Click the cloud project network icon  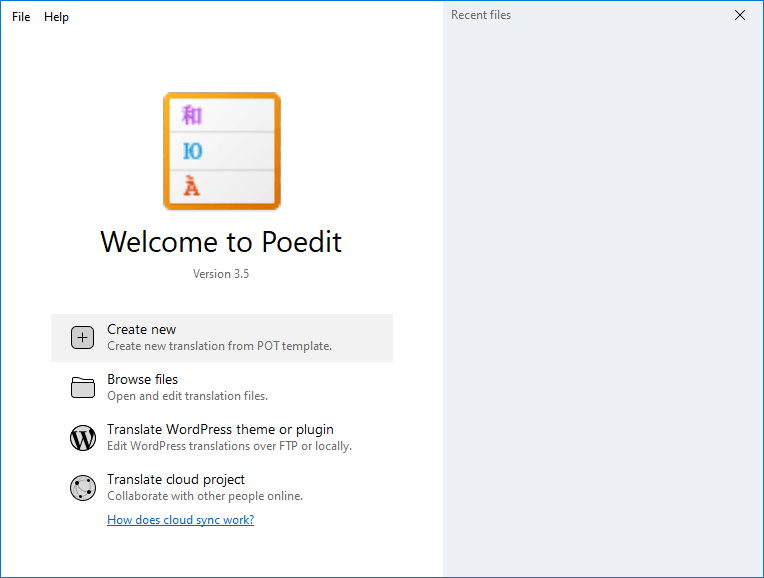point(83,488)
